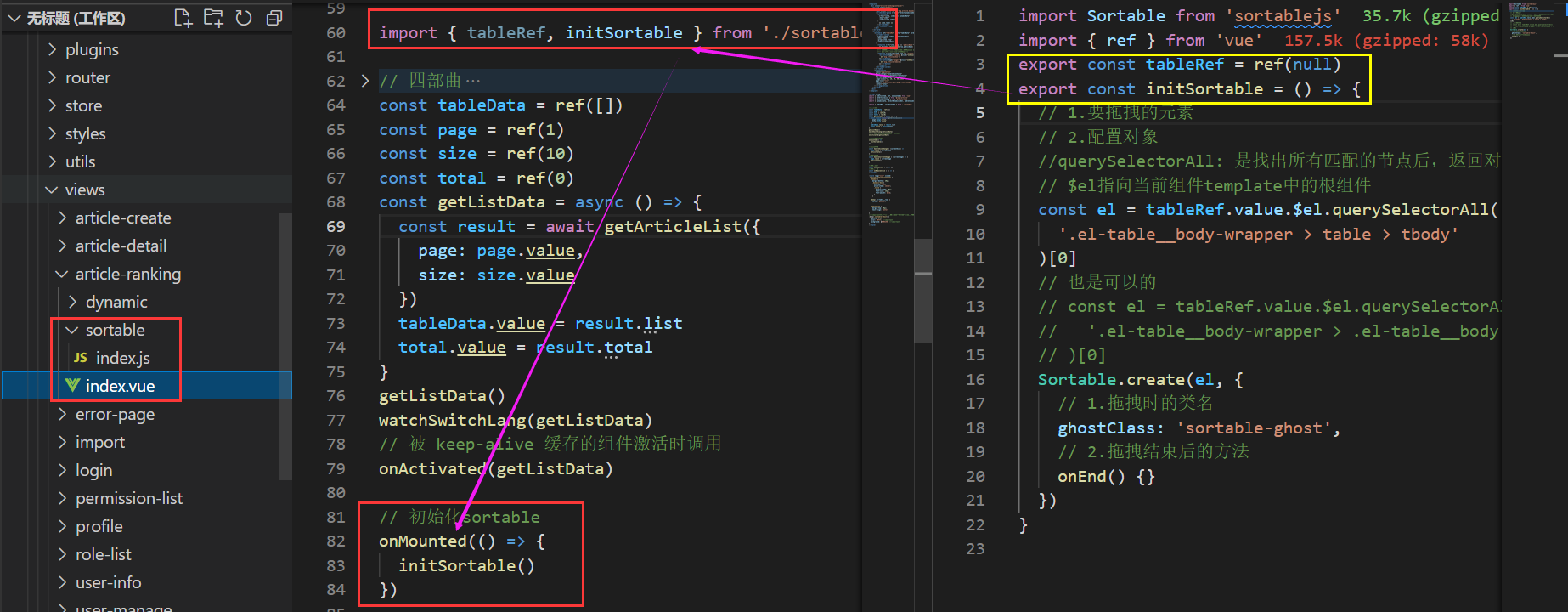Collapse the article-ranking folder
1568x612 pixels.
pyautogui.click(x=63, y=274)
